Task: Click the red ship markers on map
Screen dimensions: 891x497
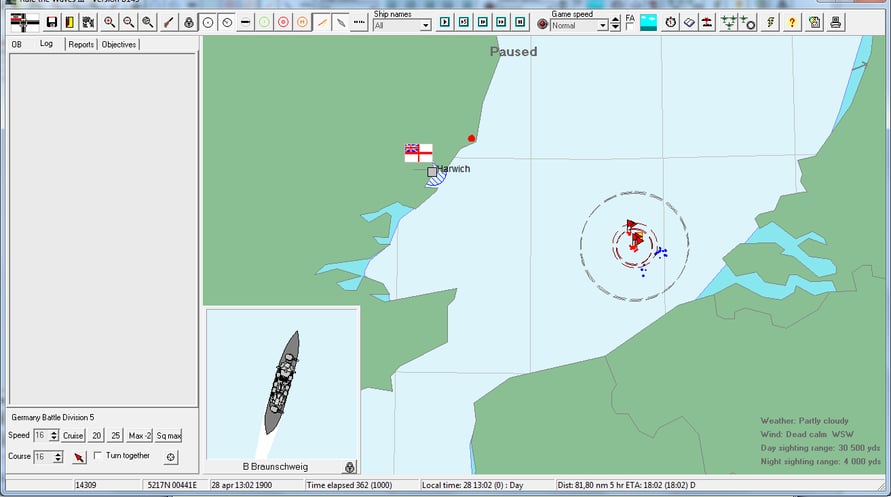Action: click(x=635, y=236)
